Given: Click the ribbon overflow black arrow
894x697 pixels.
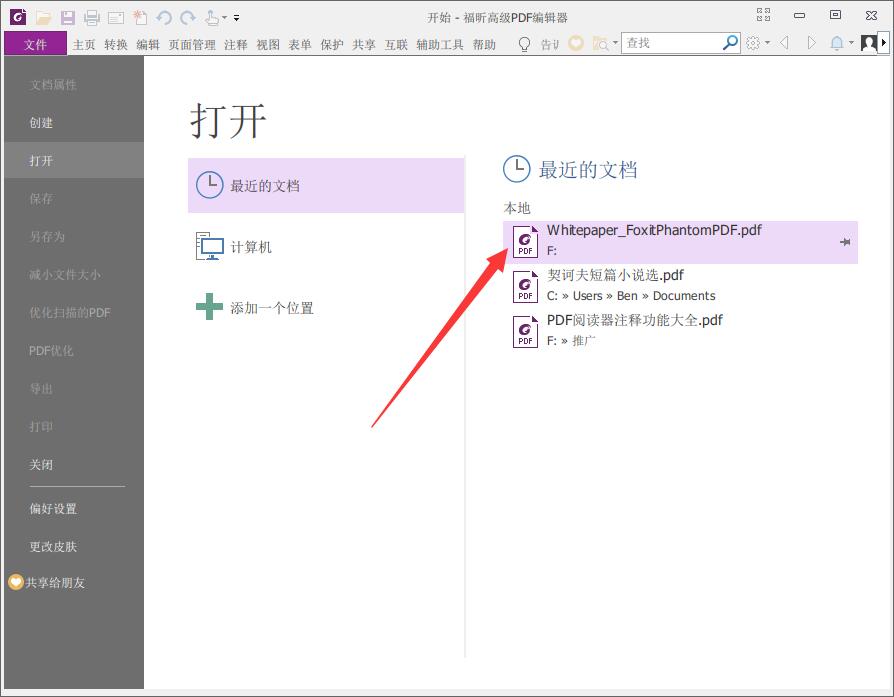Looking at the screenshot, I should [884, 43].
